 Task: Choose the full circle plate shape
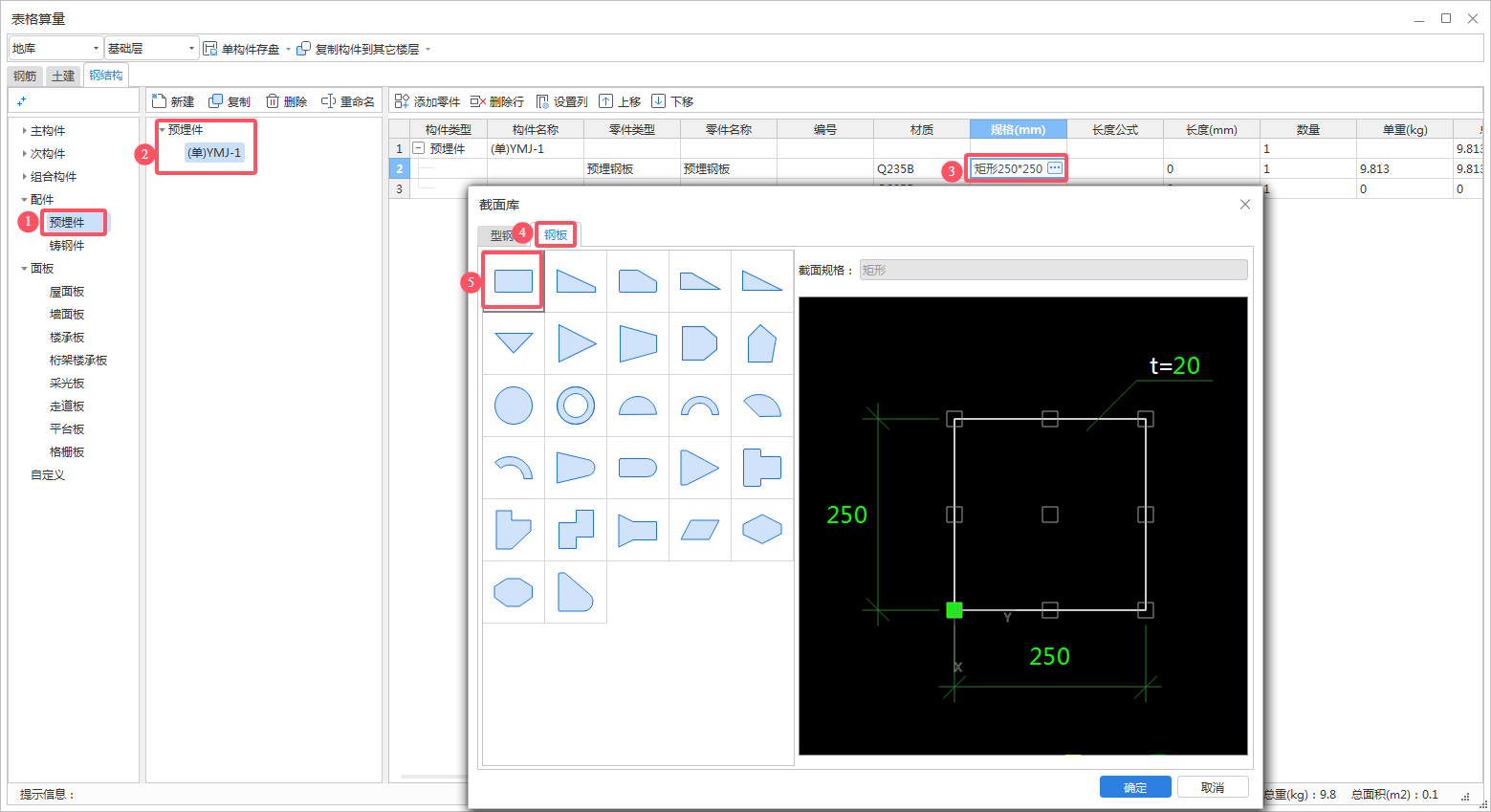click(x=514, y=406)
